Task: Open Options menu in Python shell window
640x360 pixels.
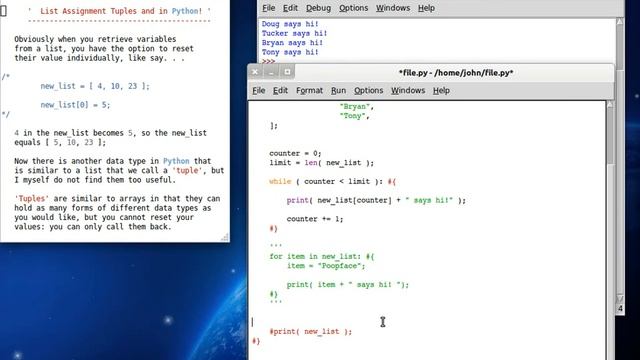Action: click(353, 8)
